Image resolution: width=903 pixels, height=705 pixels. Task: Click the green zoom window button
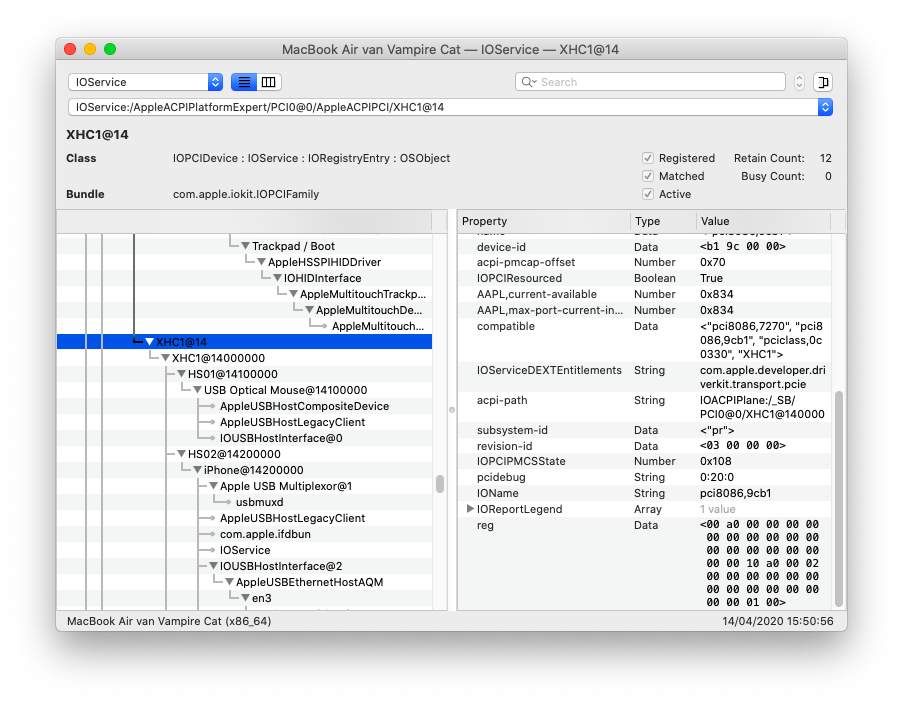point(110,49)
